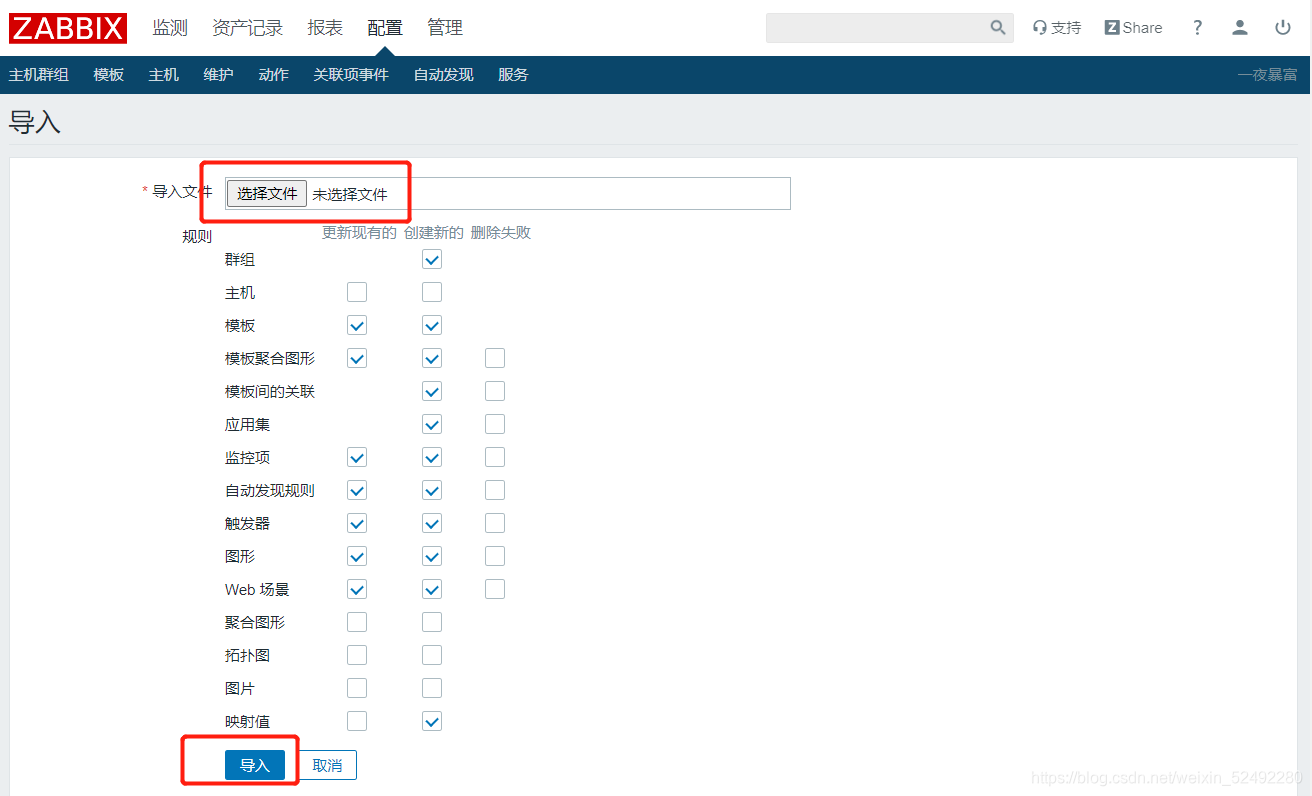Toggle 自动发现规则 删除失败 checkbox

(x=495, y=490)
